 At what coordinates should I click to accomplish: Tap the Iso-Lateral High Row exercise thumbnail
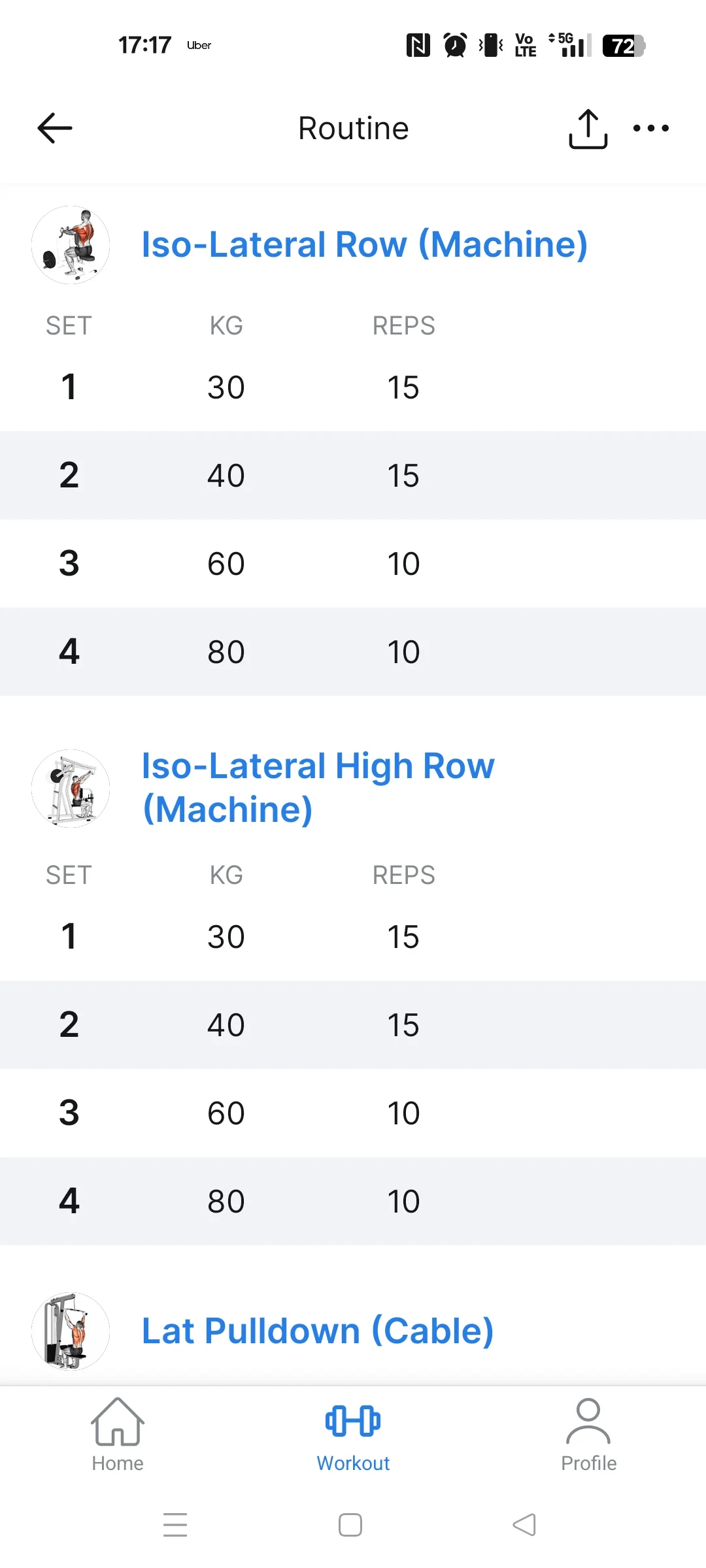point(71,789)
